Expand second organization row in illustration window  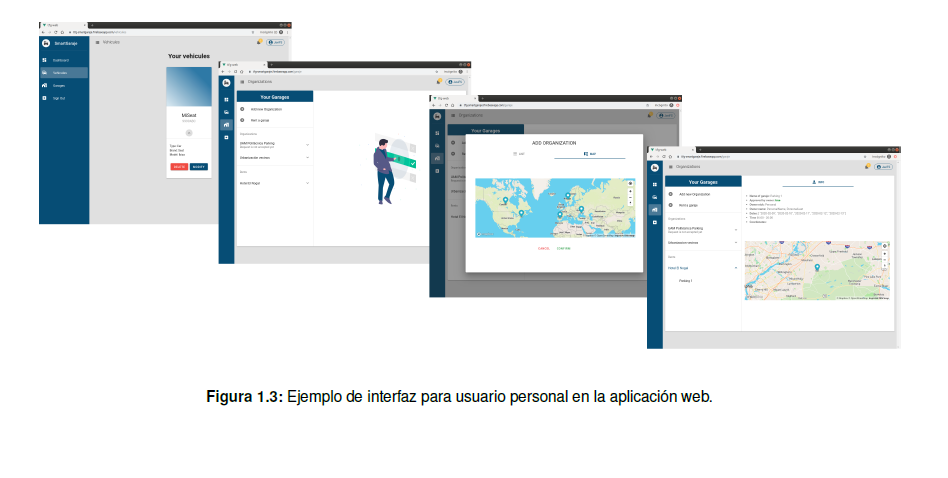click(x=274, y=158)
